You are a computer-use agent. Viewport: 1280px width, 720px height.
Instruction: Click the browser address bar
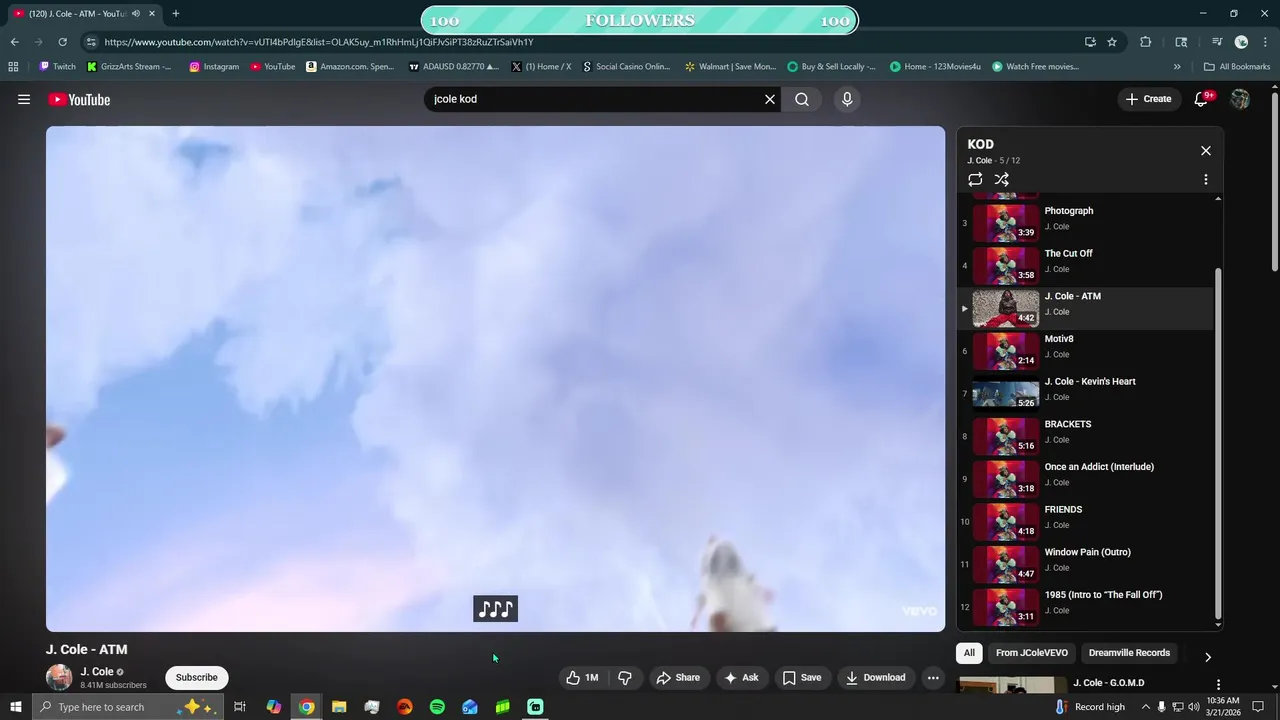pyautogui.click(x=580, y=42)
